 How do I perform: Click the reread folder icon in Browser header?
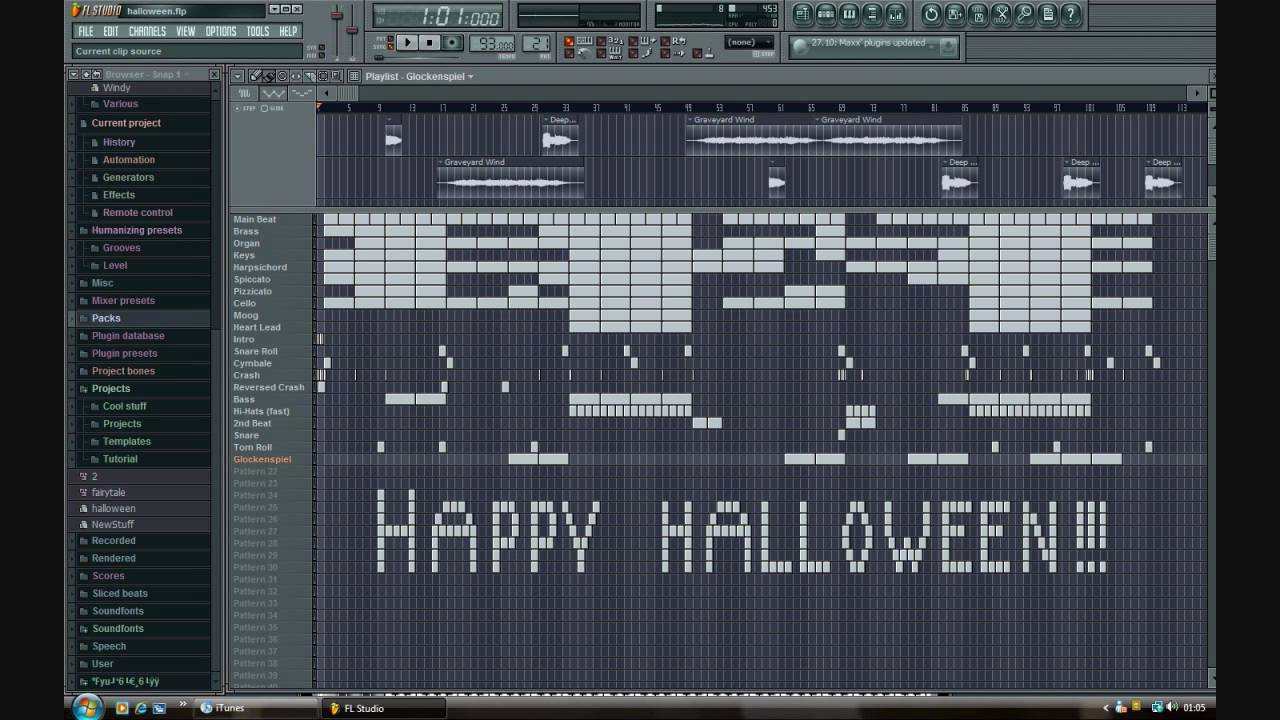coord(97,75)
